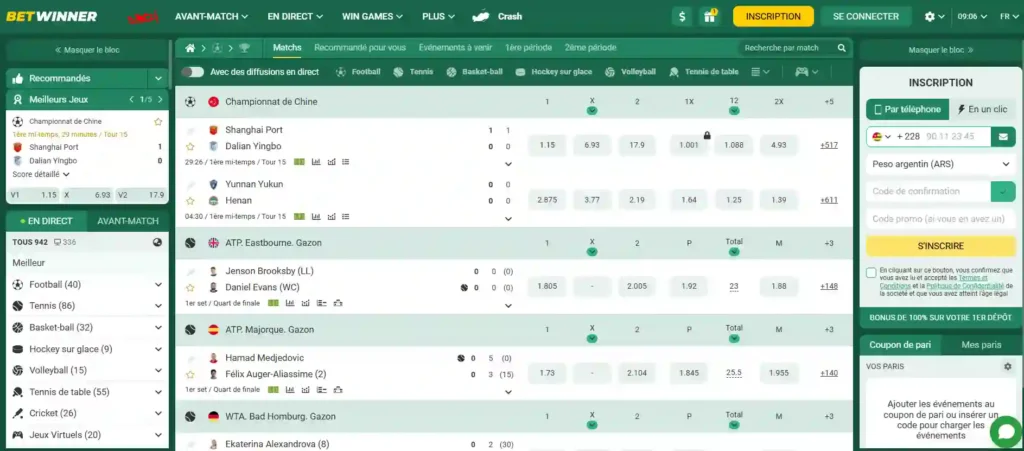Click the Crash game icon
The width and height of the screenshot is (1024, 451).
pyautogui.click(x=481, y=16)
